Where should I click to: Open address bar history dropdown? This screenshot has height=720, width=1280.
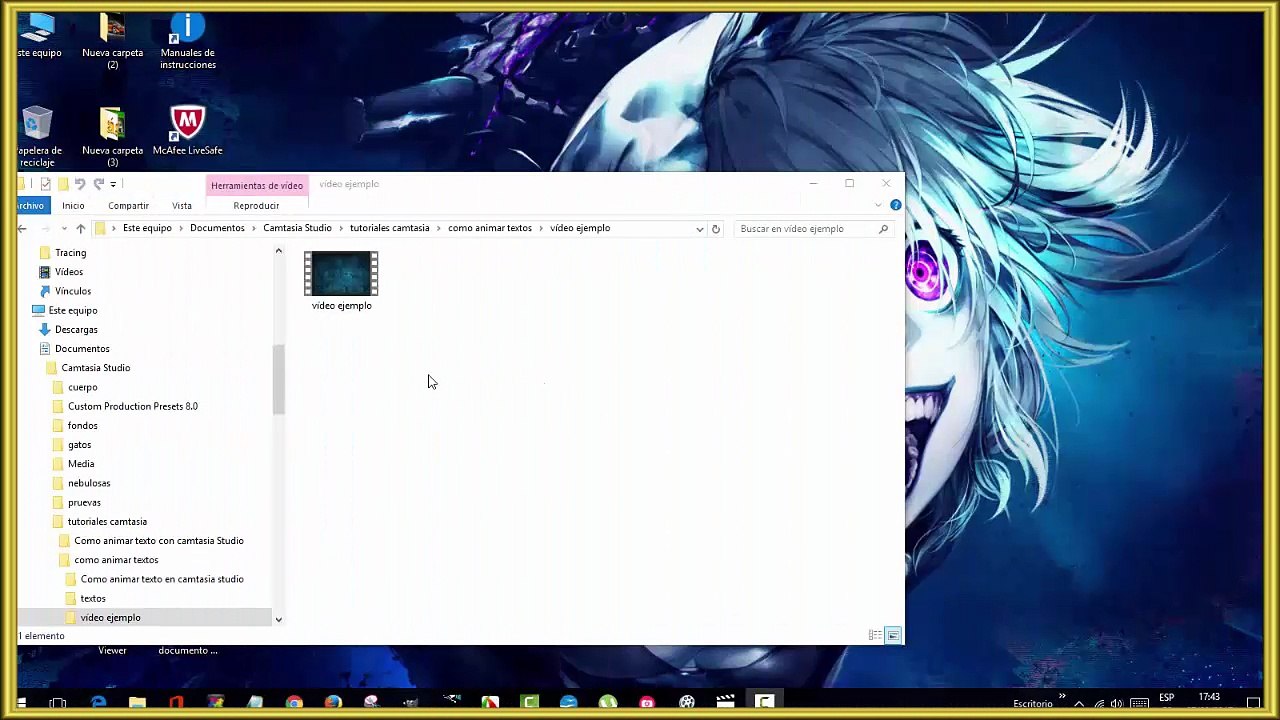[699, 229]
